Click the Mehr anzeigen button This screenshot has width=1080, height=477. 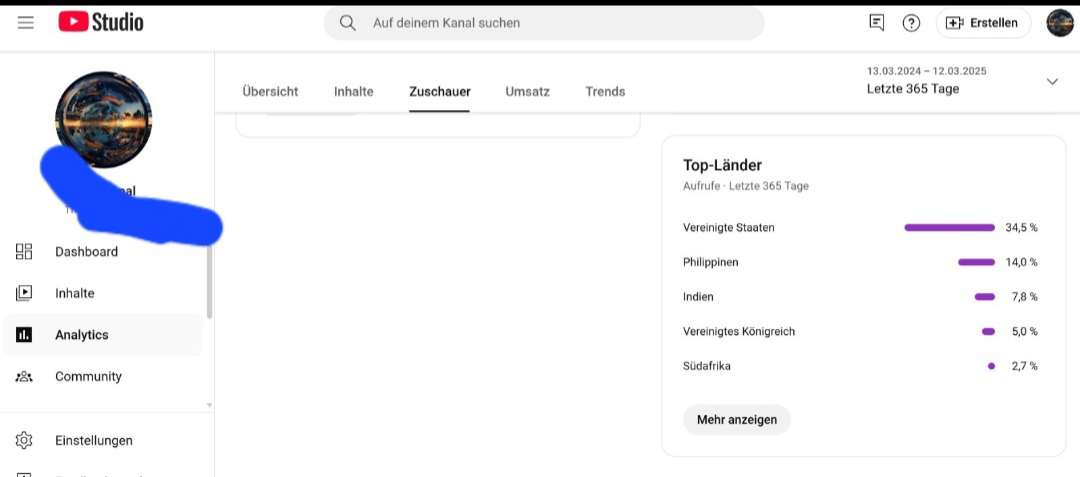click(x=737, y=419)
